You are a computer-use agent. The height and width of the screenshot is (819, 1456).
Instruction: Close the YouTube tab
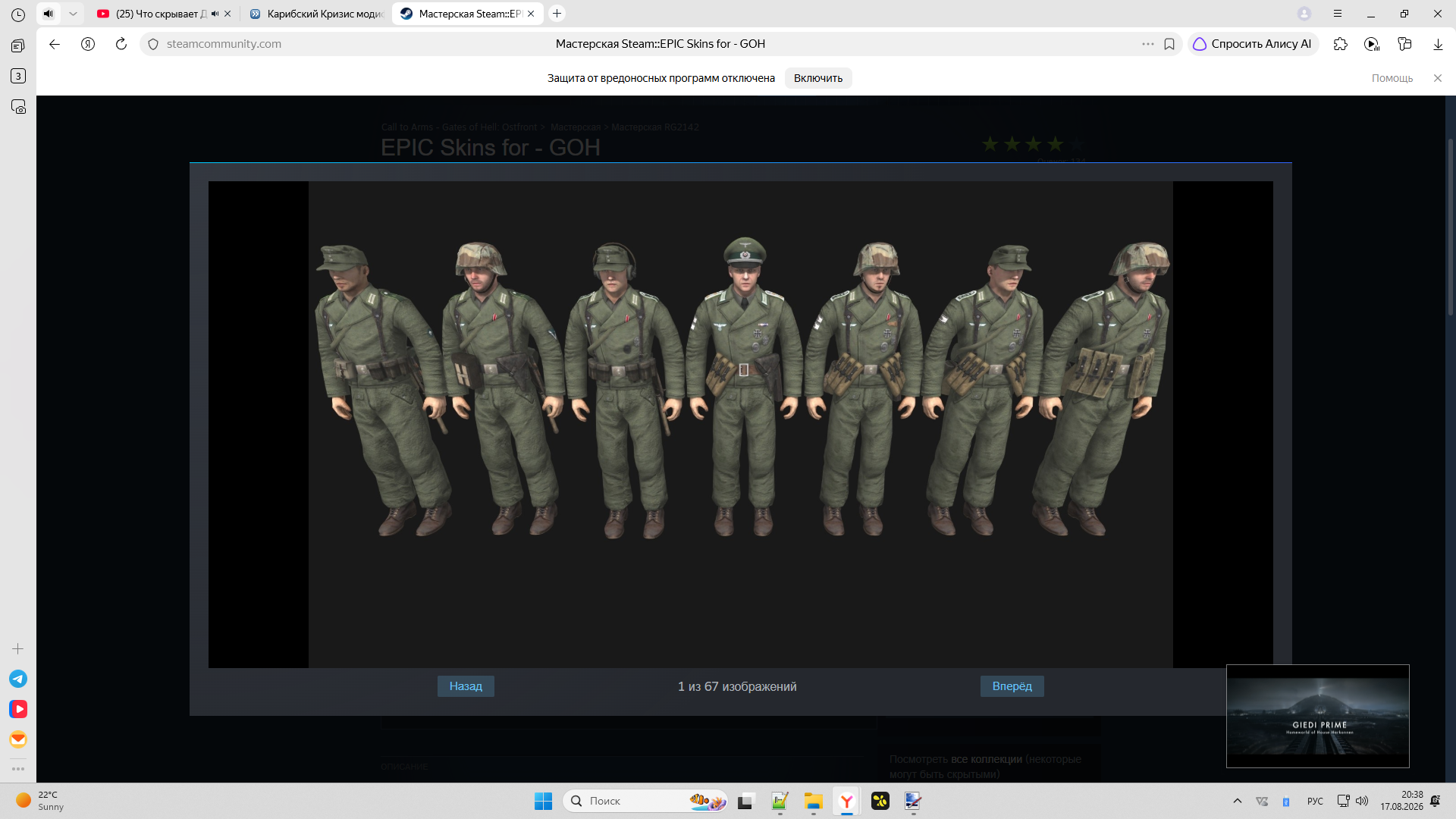click(x=227, y=14)
